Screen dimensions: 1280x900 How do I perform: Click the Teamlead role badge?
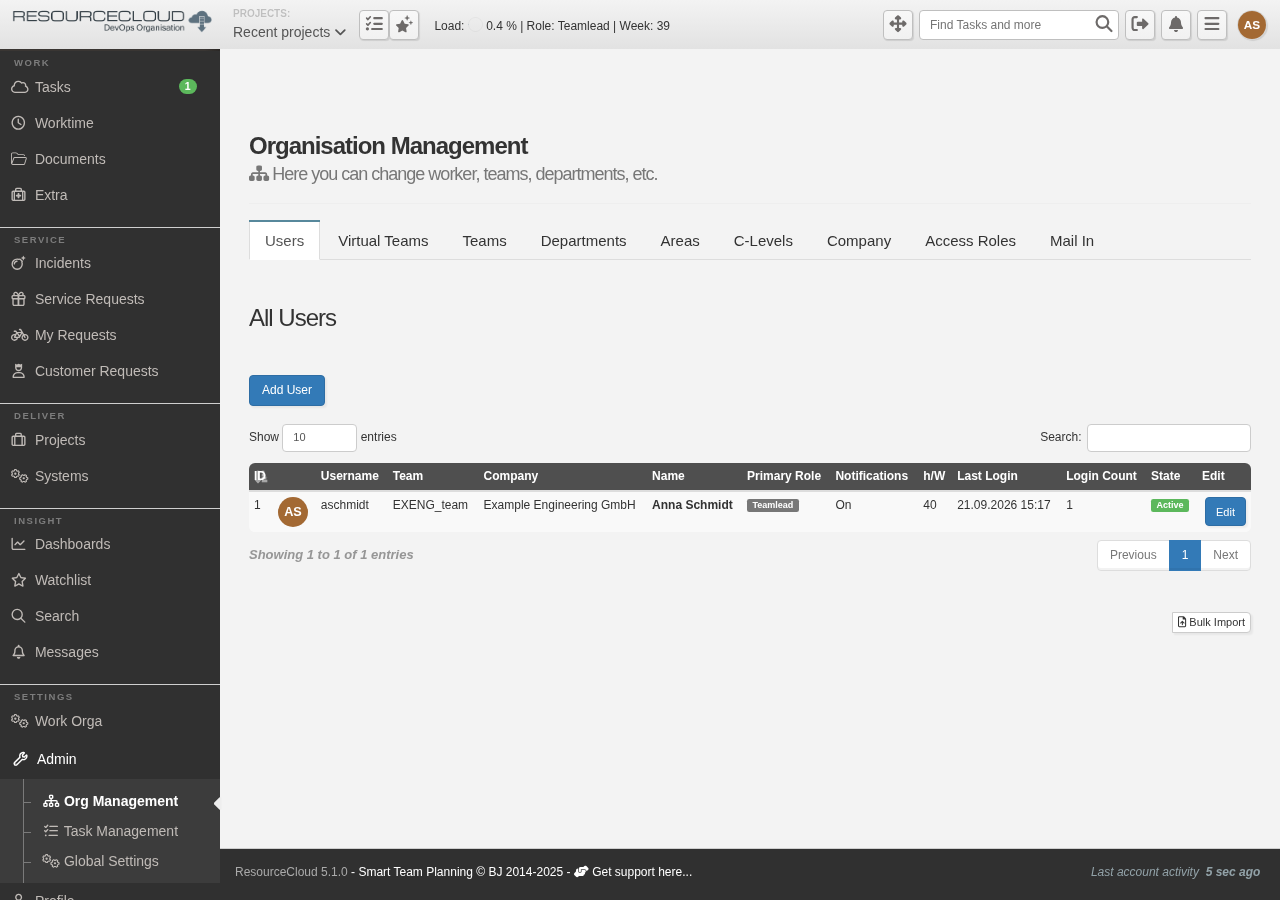pyautogui.click(x=773, y=505)
